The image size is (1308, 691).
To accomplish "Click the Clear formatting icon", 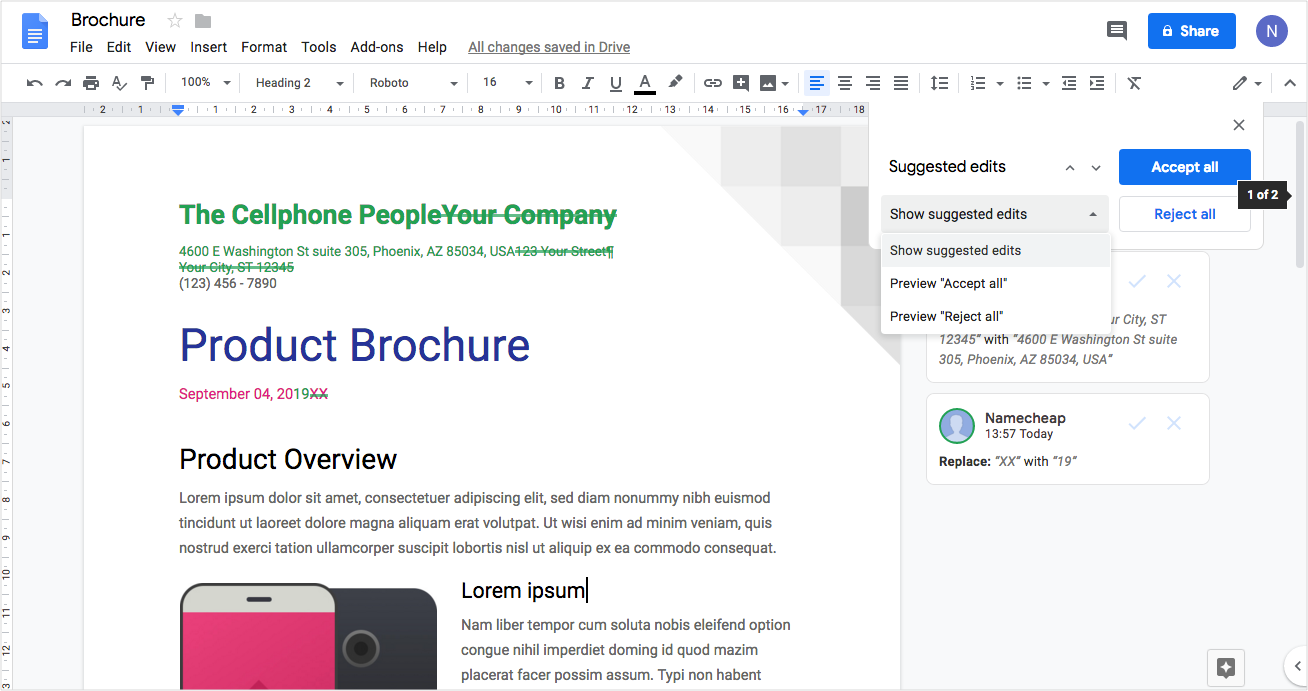I will point(1134,83).
